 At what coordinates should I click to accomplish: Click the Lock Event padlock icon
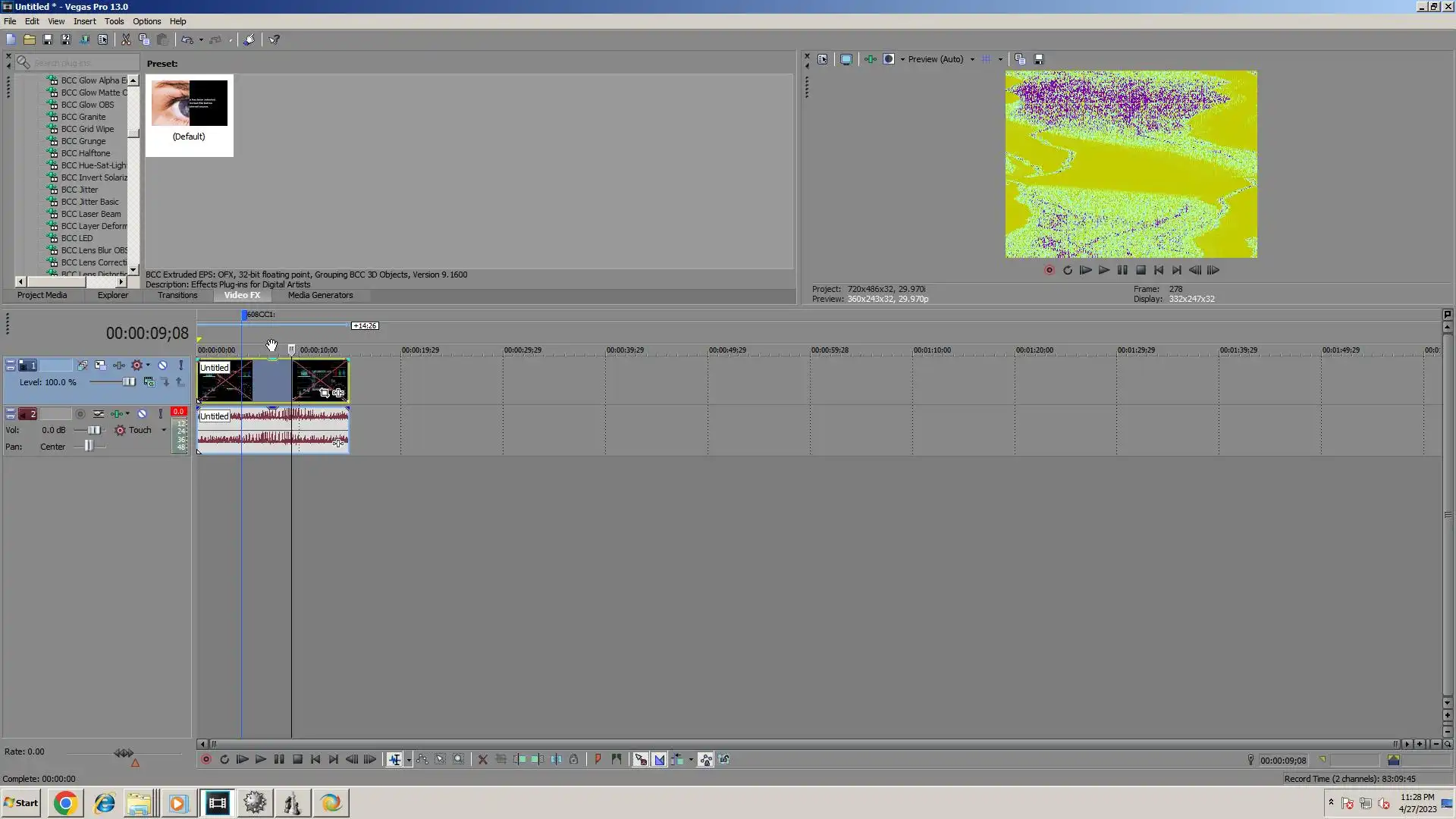[574, 760]
